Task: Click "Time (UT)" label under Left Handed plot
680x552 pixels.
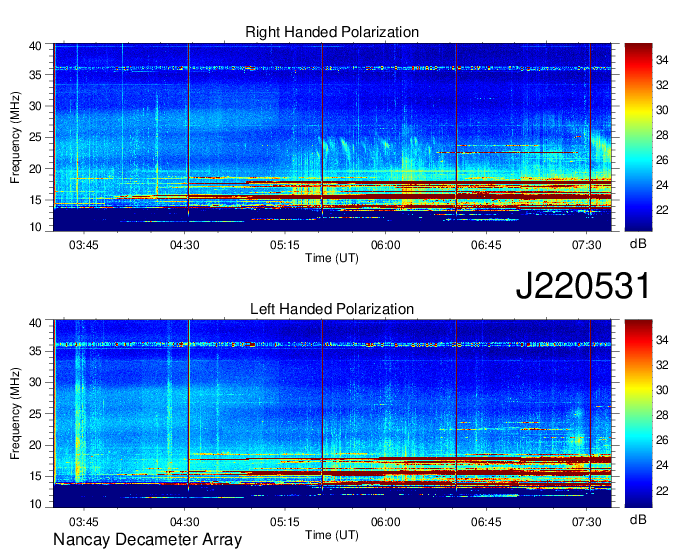Action: click(x=332, y=535)
